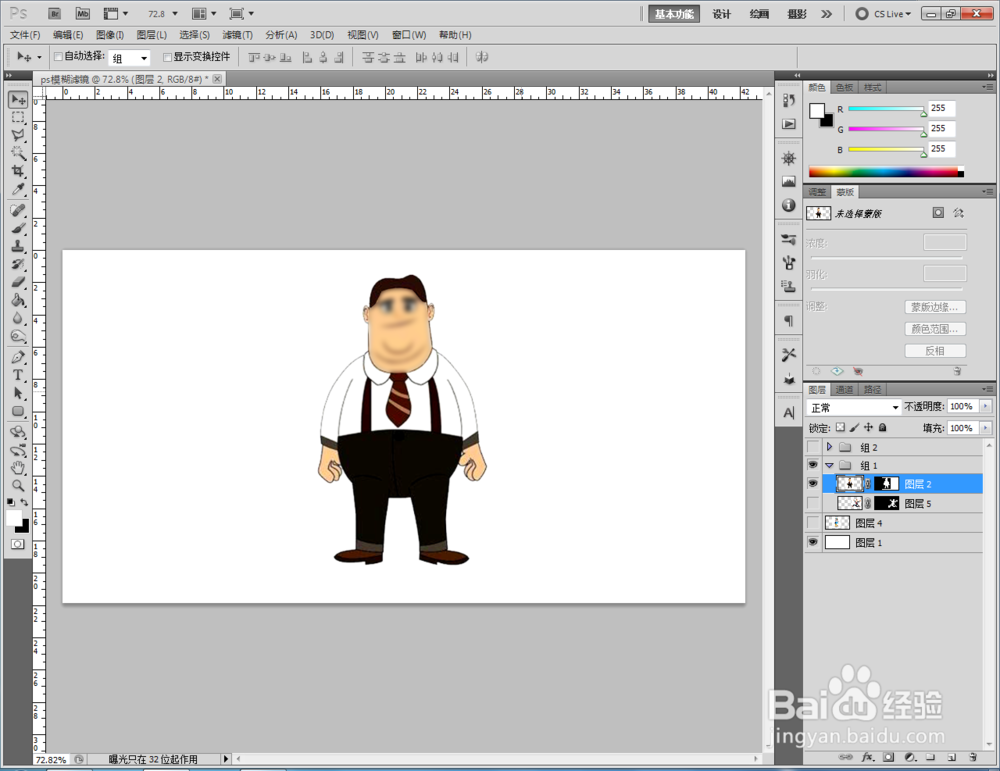1000x771 pixels.
Task: Select the Brush tool
Action: pyautogui.click(x=18, y=228)
